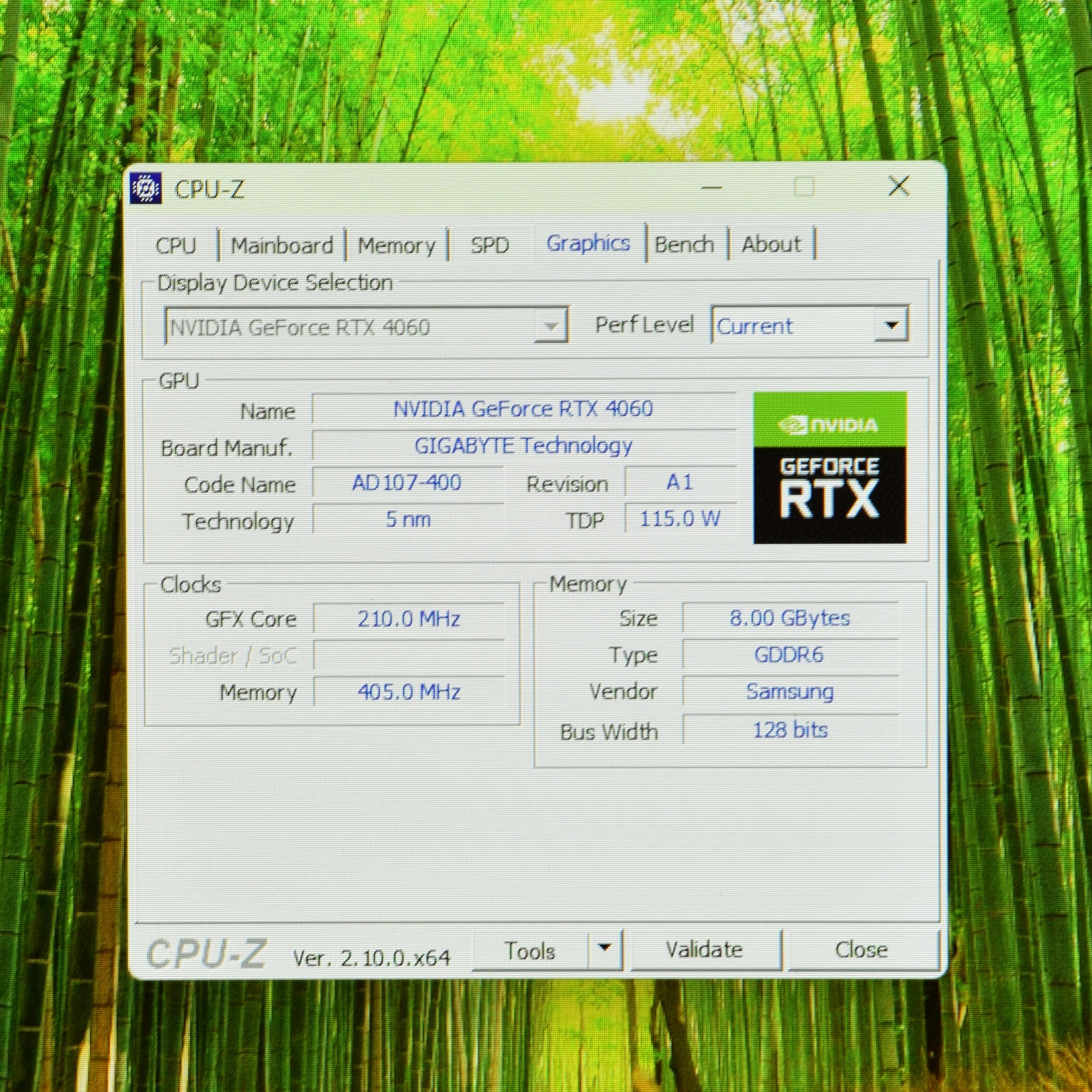Switch to the CPU tab
Screen dimensions: 1092x1092
pos(176,245)
